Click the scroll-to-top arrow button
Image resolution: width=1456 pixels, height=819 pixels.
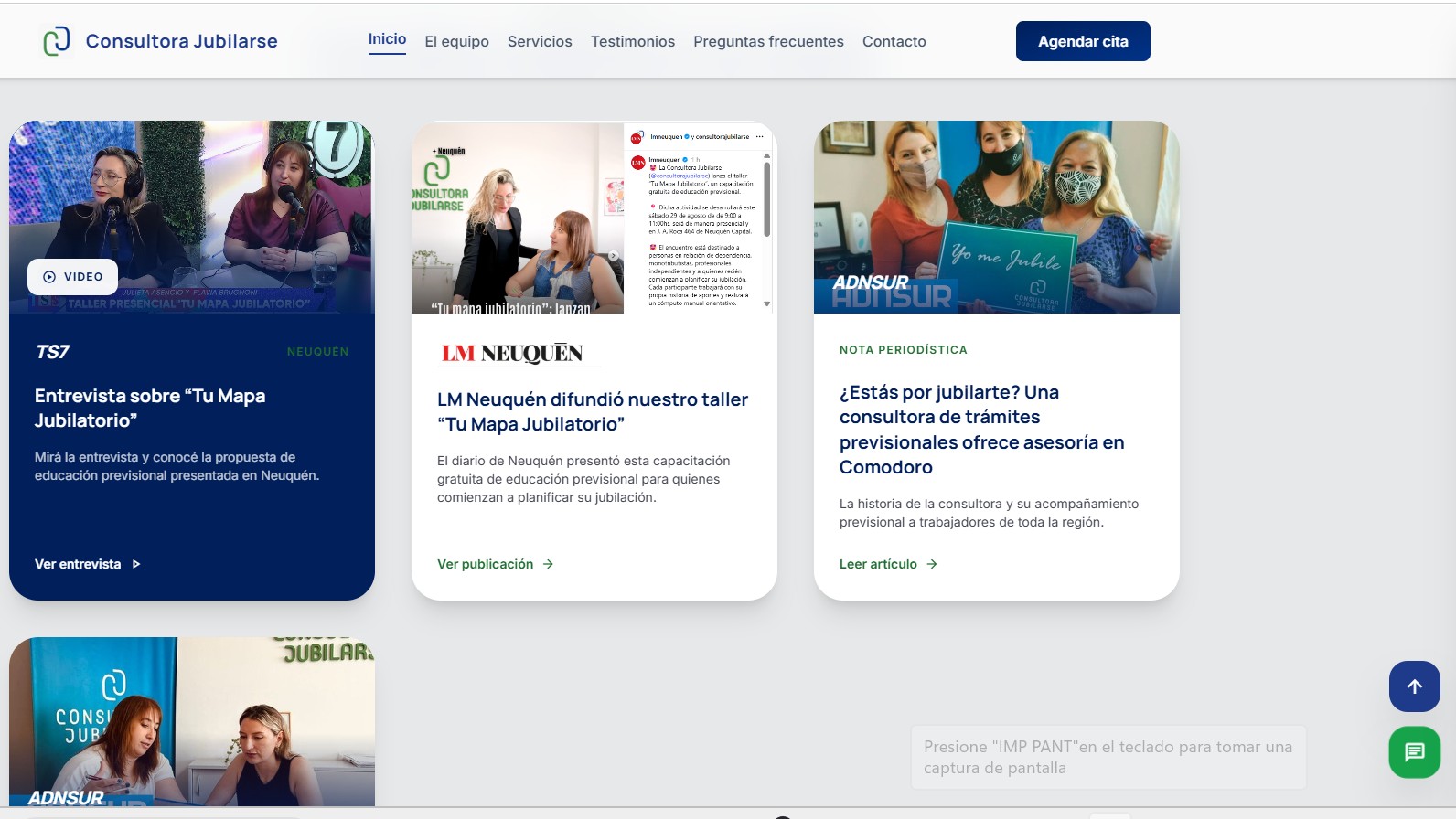tap(1414, 686)
